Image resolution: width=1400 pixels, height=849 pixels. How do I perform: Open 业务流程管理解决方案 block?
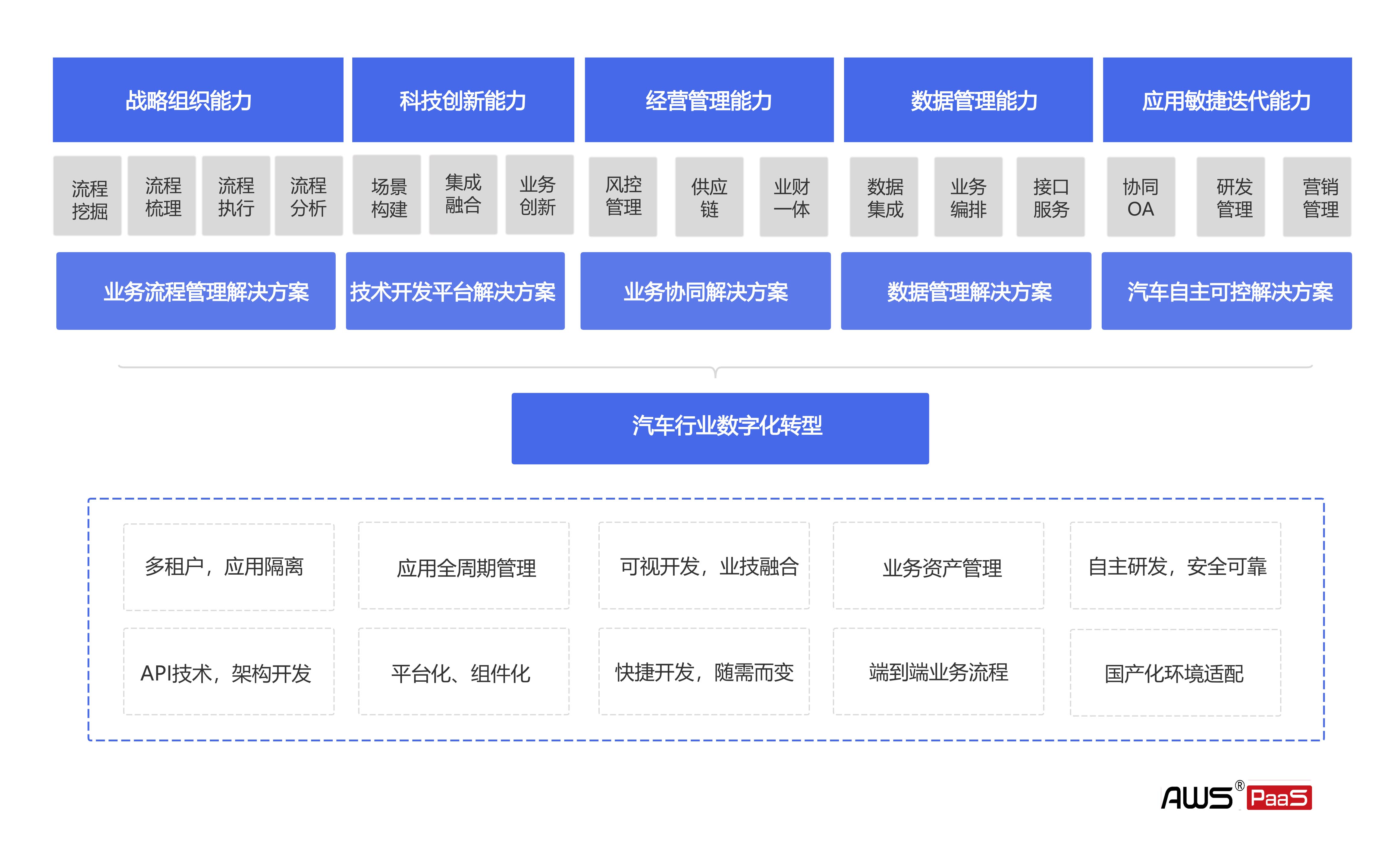coord(196,291)
